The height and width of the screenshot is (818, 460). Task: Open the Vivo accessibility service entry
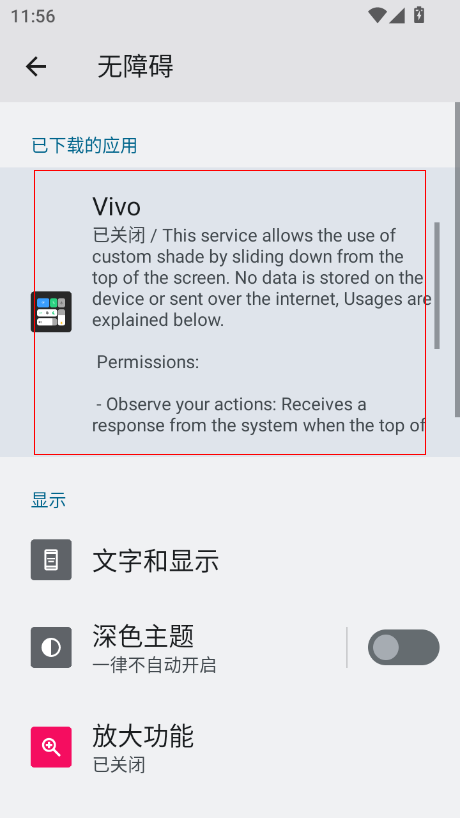click(x=230, y=312)
